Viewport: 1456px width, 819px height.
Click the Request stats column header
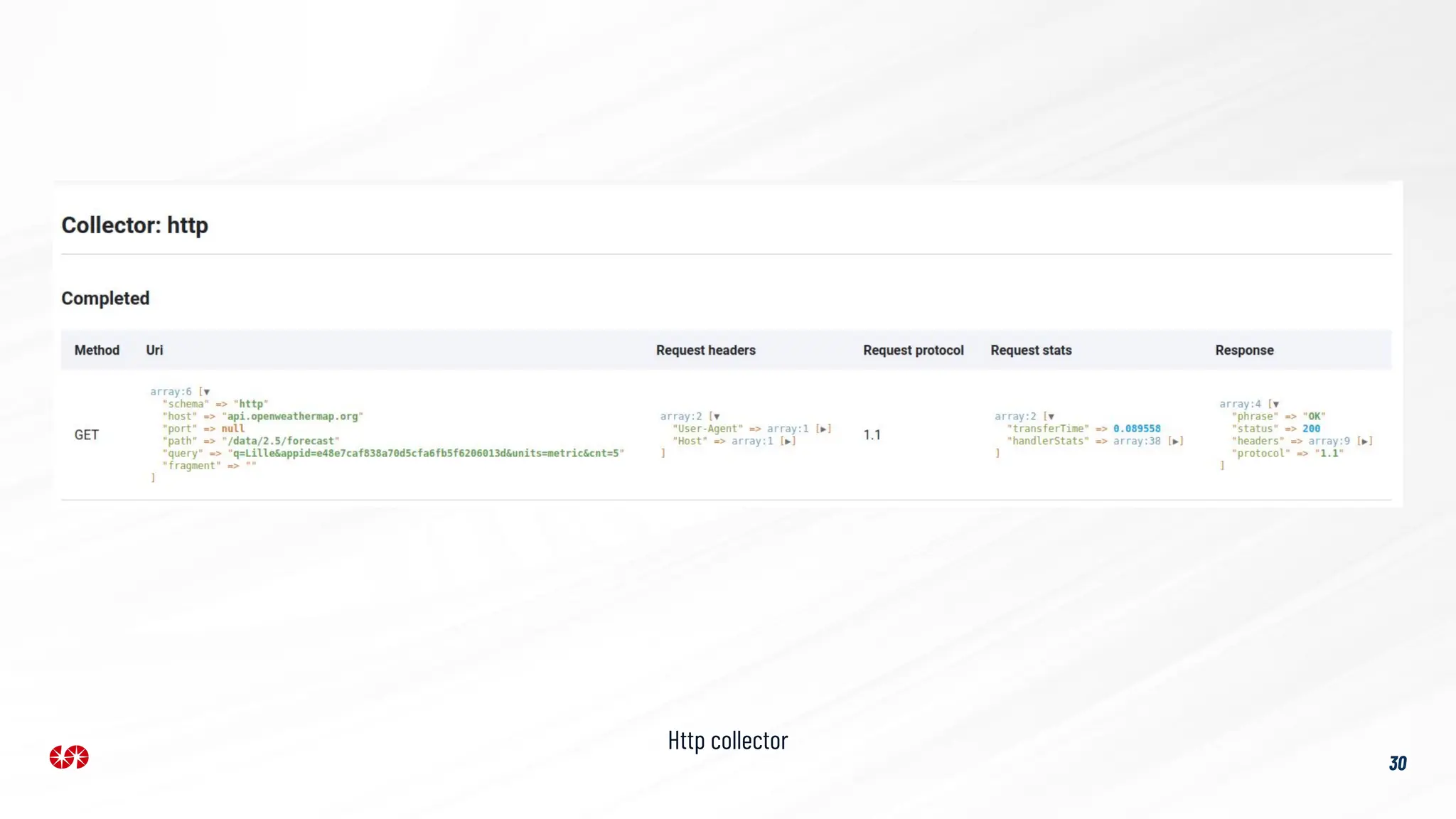pyautogui.click(x=1031, y=350)
